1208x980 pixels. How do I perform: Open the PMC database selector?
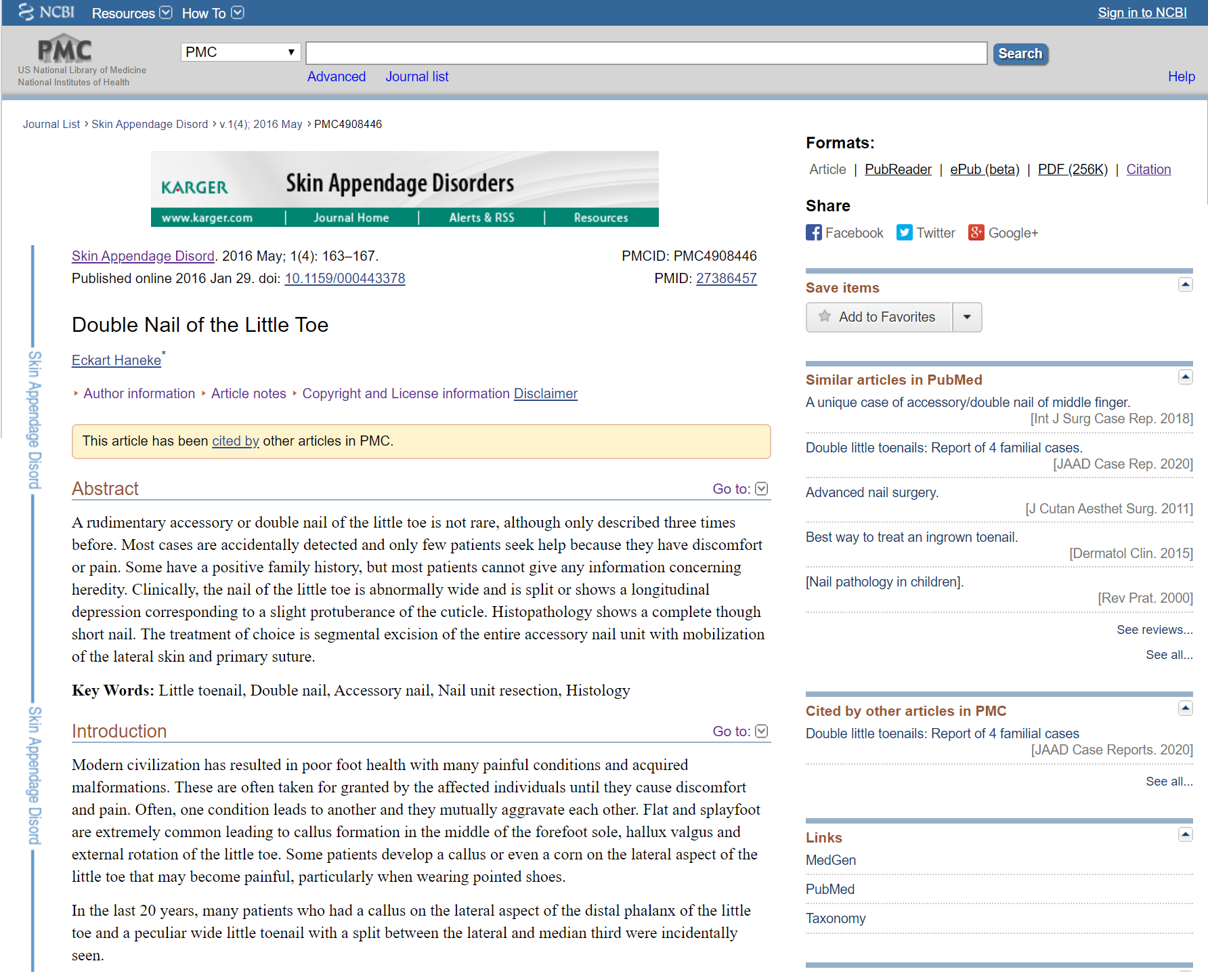point(240,52)
